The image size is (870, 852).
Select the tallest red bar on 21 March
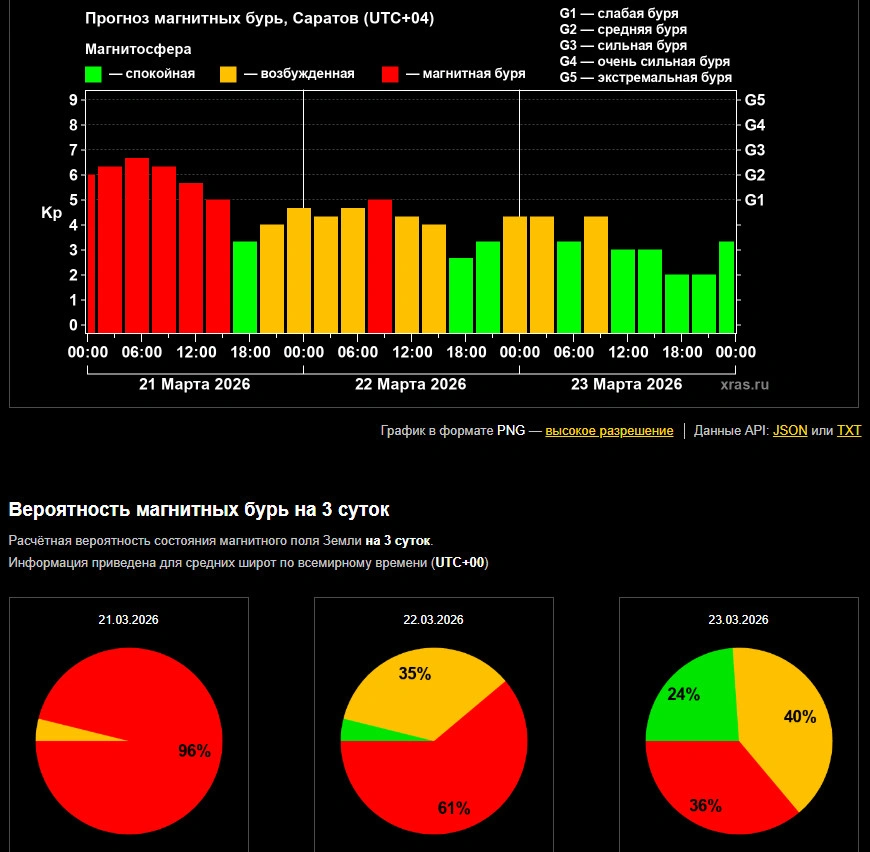tap(137, 245)
